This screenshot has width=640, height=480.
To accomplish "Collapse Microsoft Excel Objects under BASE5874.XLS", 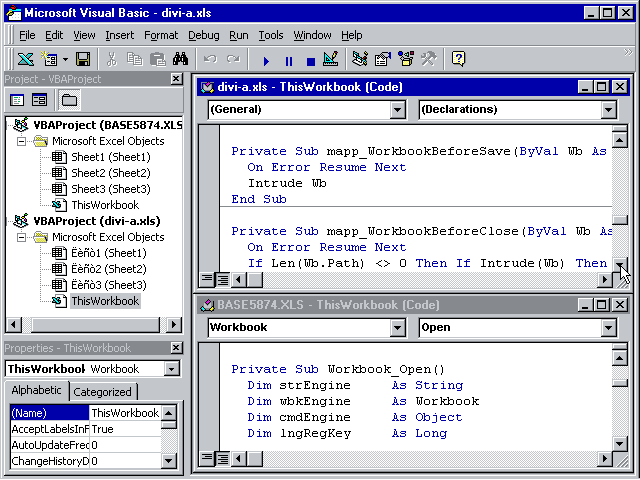I will (21, 141).
